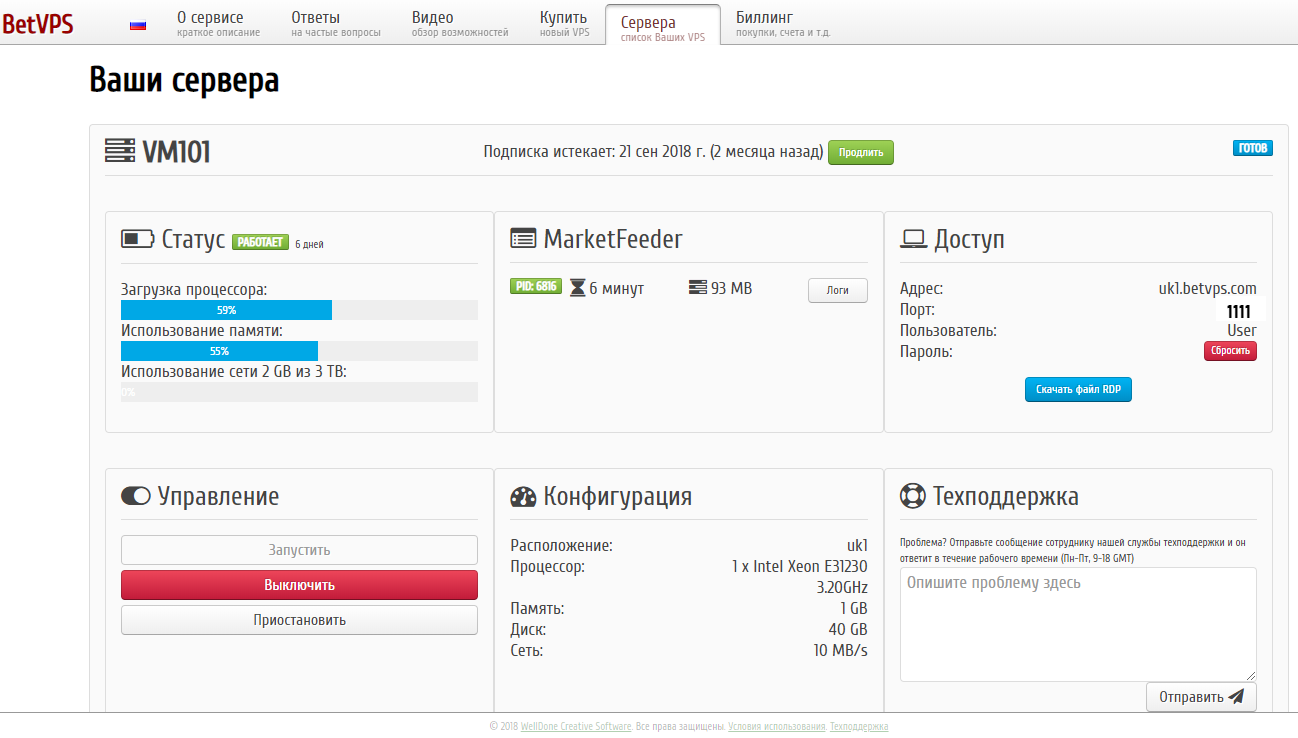Screen dimensions: 1298x738
Task: Click the port value 1111
Action: click(x=1238, y=312)
